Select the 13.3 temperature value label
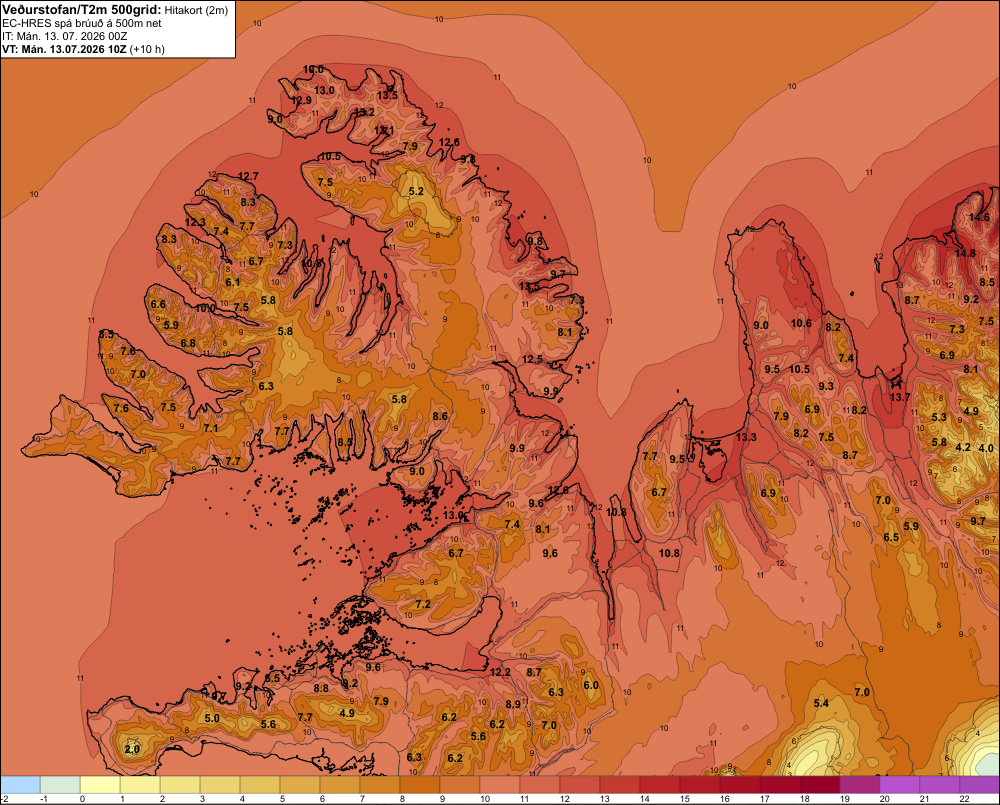1000x805 pixels. pos(746,438)
